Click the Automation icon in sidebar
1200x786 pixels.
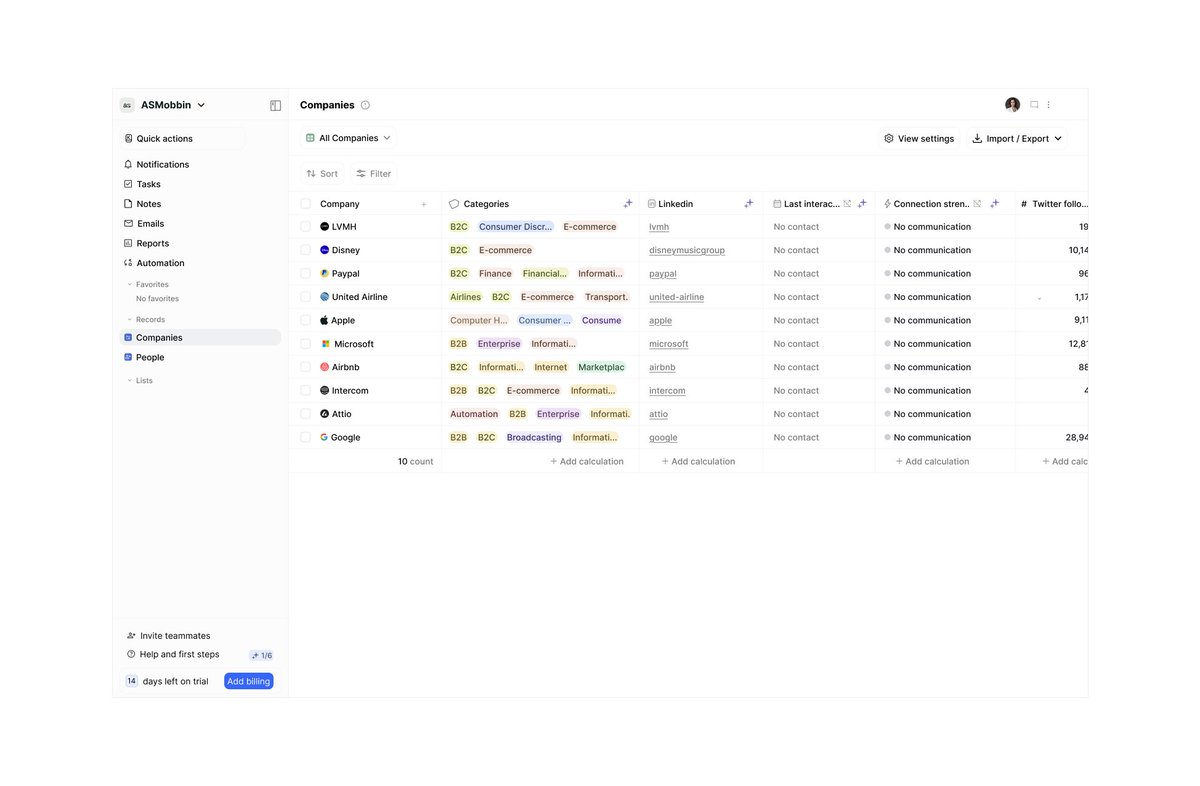128,263
